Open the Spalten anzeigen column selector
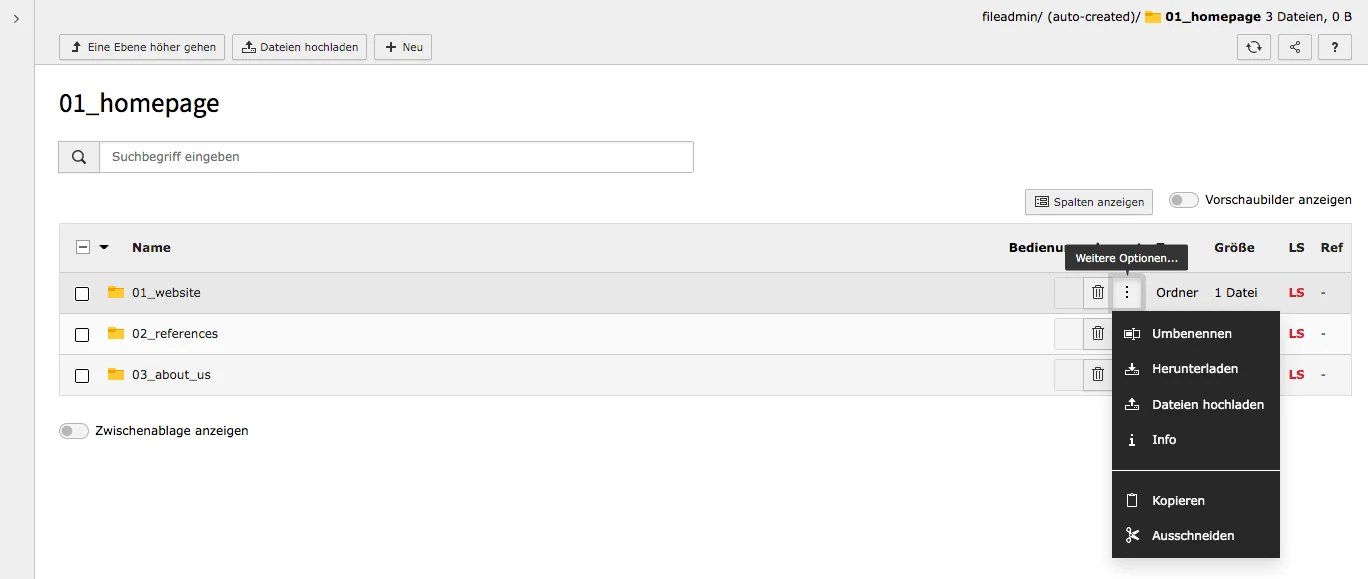This screenshot has width=1368, height=579. tap(1088, 202)
